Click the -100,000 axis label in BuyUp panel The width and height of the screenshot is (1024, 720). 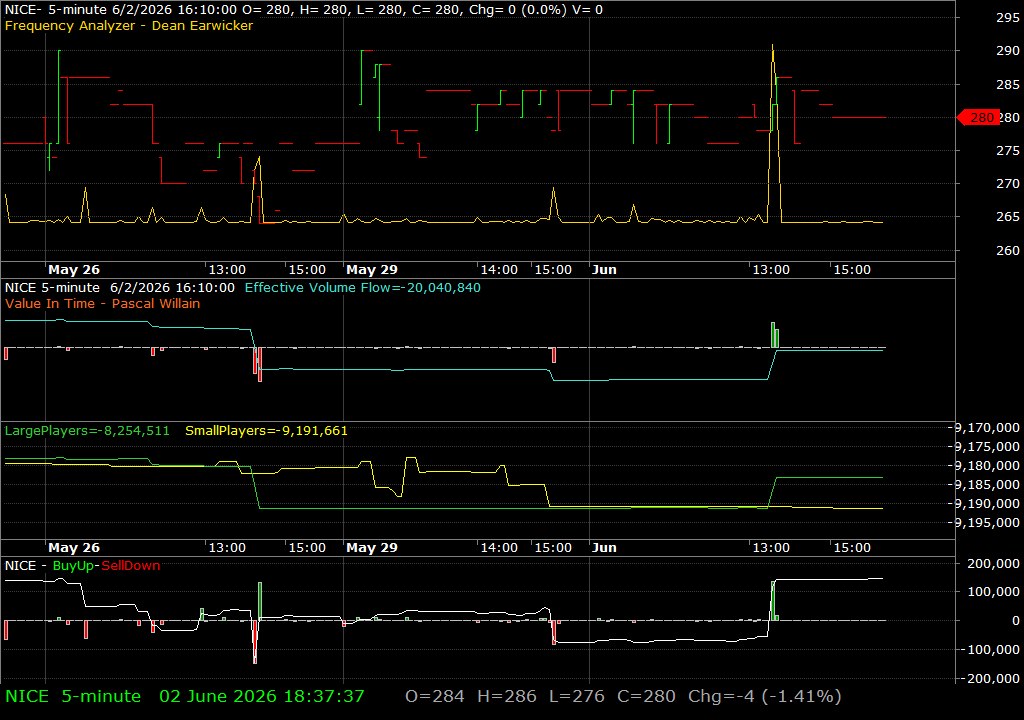[x=990, y=649]
